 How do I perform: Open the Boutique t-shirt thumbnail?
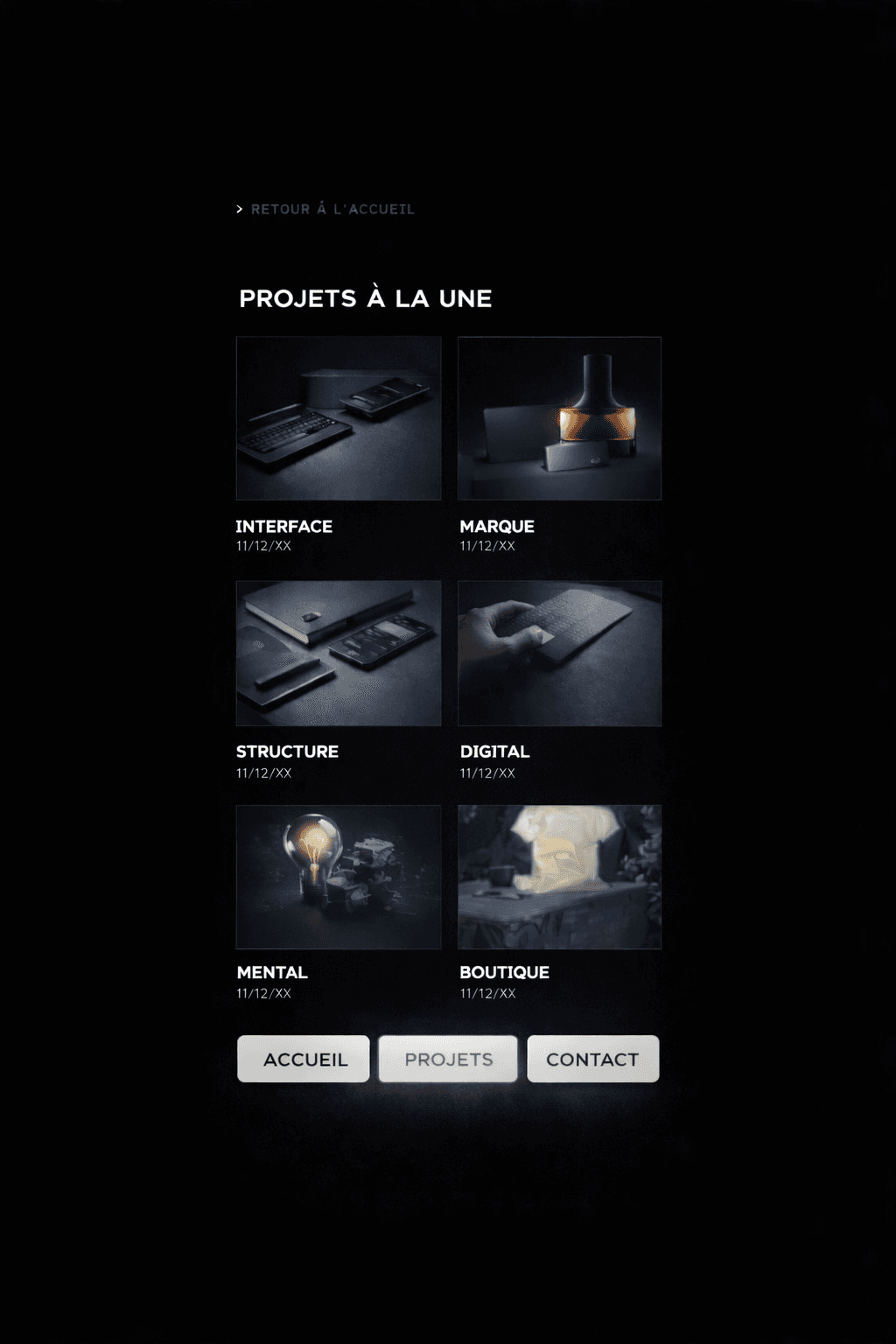pyautogui.click(x=560, y=877)
